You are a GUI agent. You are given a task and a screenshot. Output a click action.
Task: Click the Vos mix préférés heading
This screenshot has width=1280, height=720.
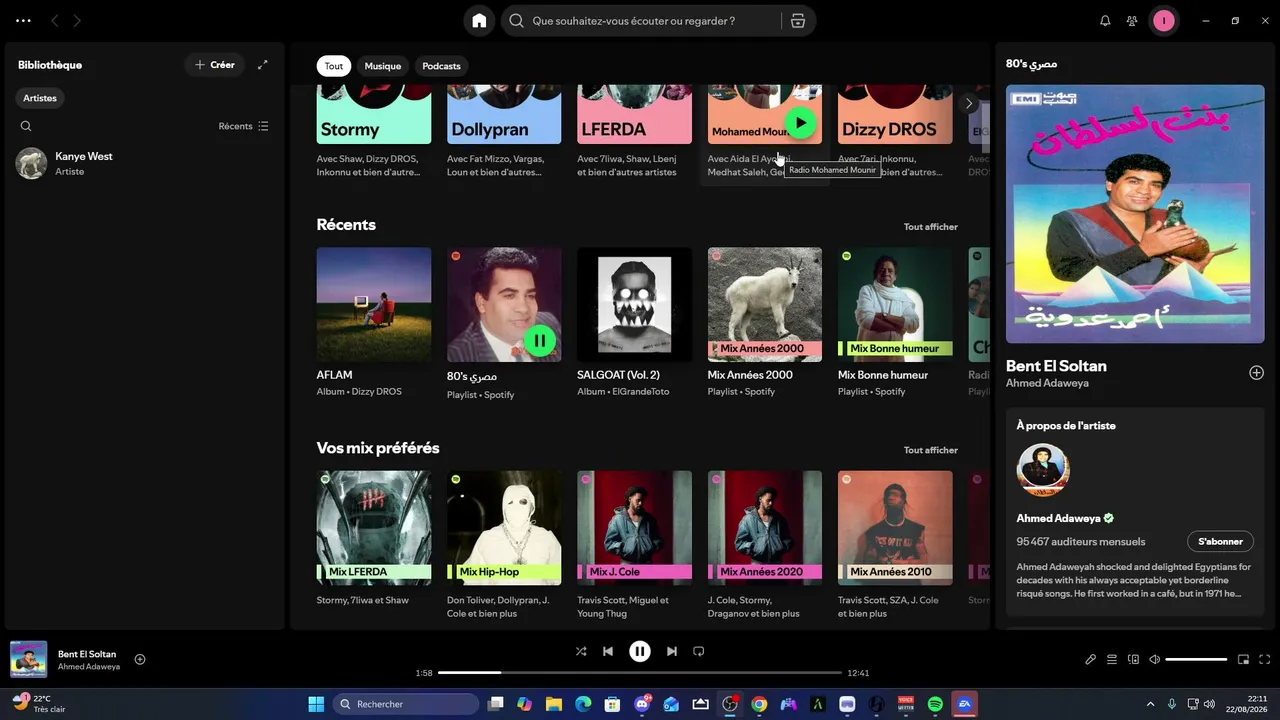(378, 448)
